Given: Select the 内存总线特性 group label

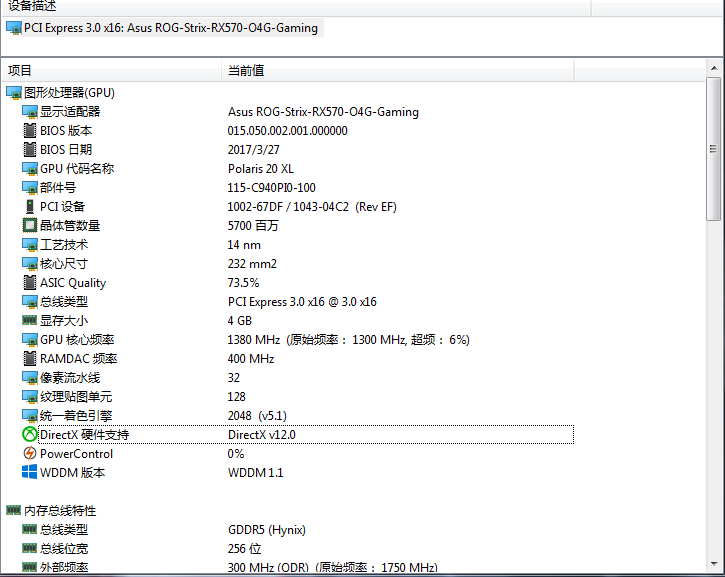Looking at the screenshot, I should [x=60, y=510].
